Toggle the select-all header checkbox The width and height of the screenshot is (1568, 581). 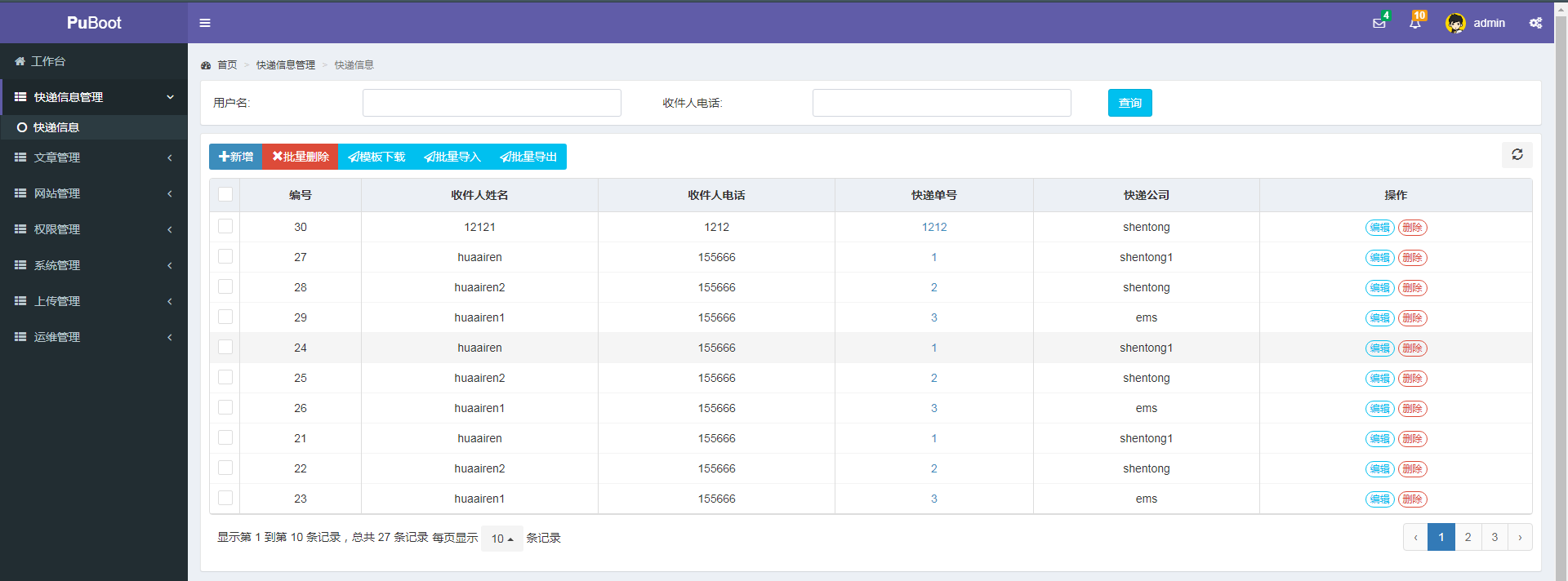click(225, 194)
